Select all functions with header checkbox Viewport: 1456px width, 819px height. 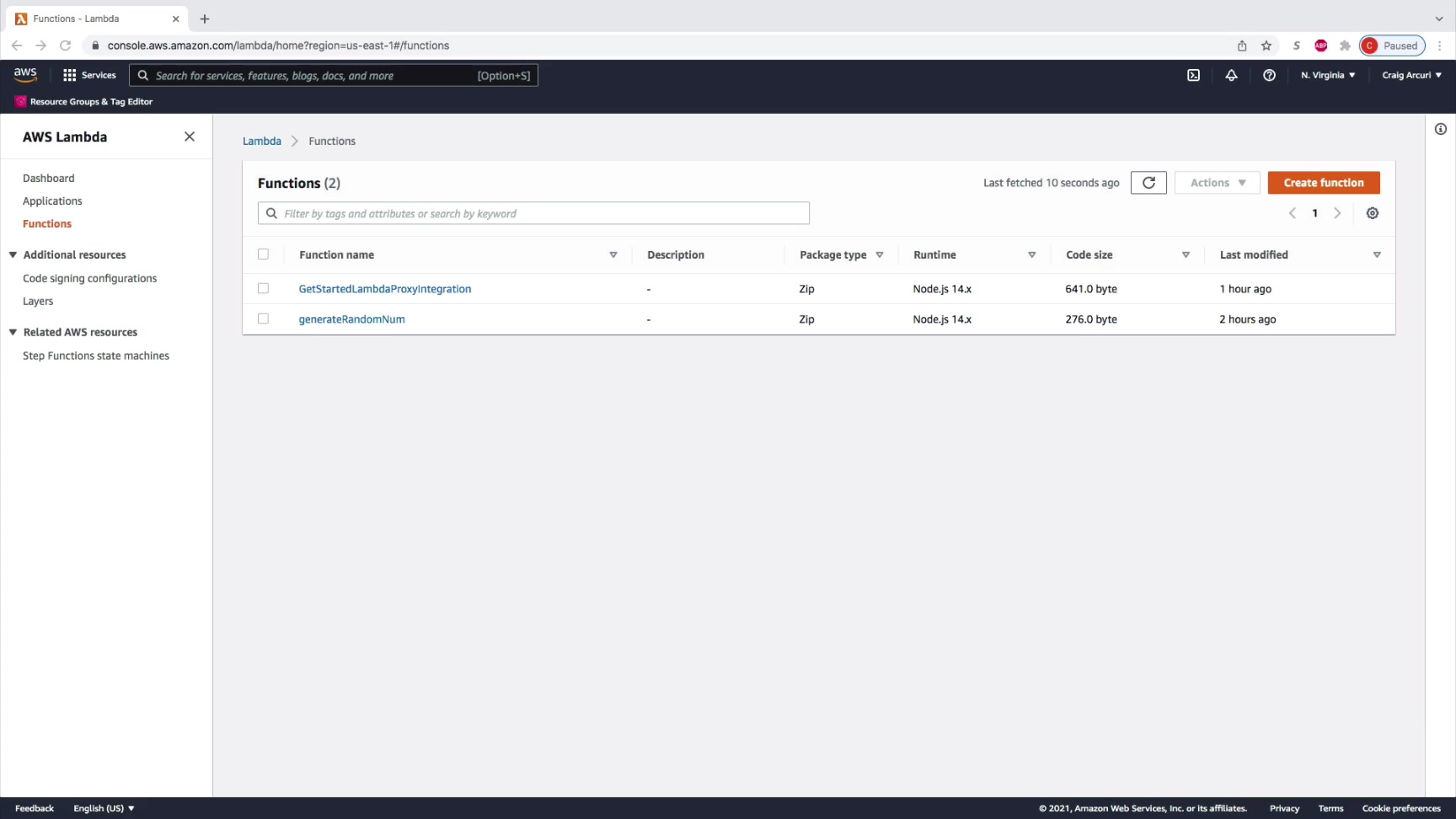pyautogui.click(x=263, y=254)
